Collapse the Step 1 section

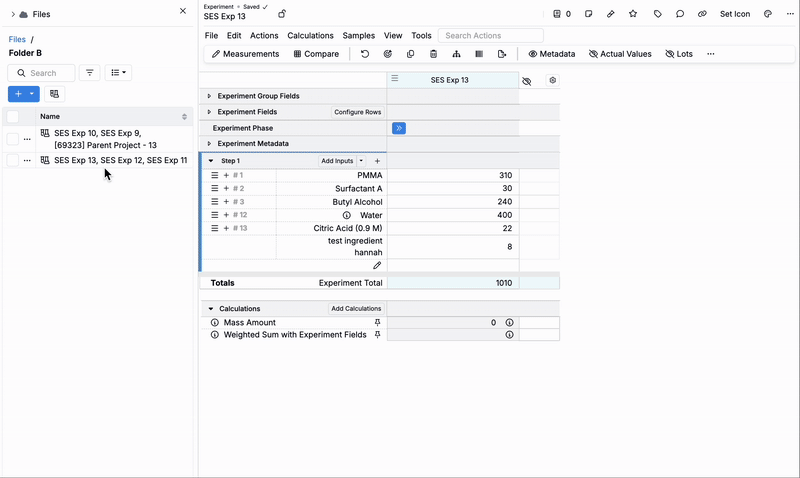pyautogui.click(x=211, y=161)
